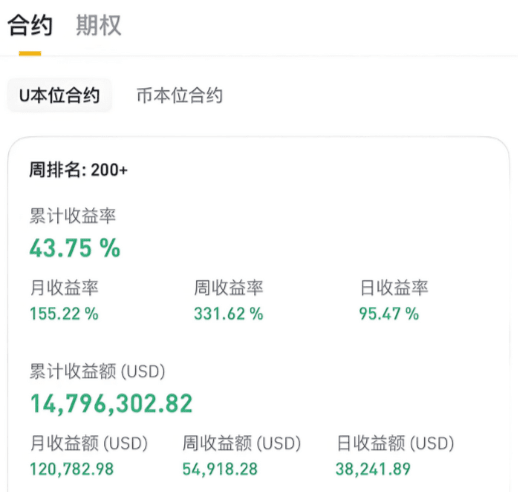The height and width of the screenshot is (492, 518).
Task: Tap the 43.75 % cumulative return value
Action: click(x=75, y=248)
